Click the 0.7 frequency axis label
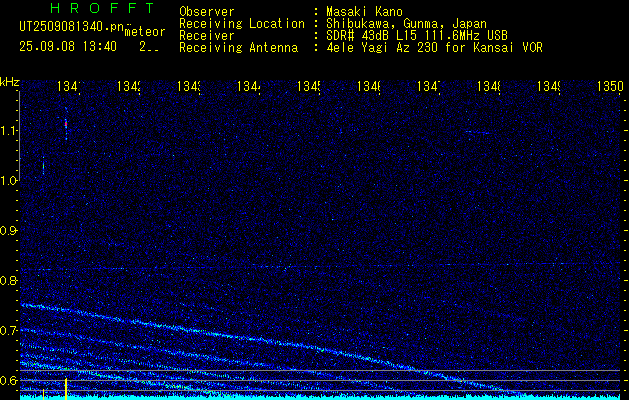Image resolution: width=629 pixels, height=400 pixels. (9, 330)
